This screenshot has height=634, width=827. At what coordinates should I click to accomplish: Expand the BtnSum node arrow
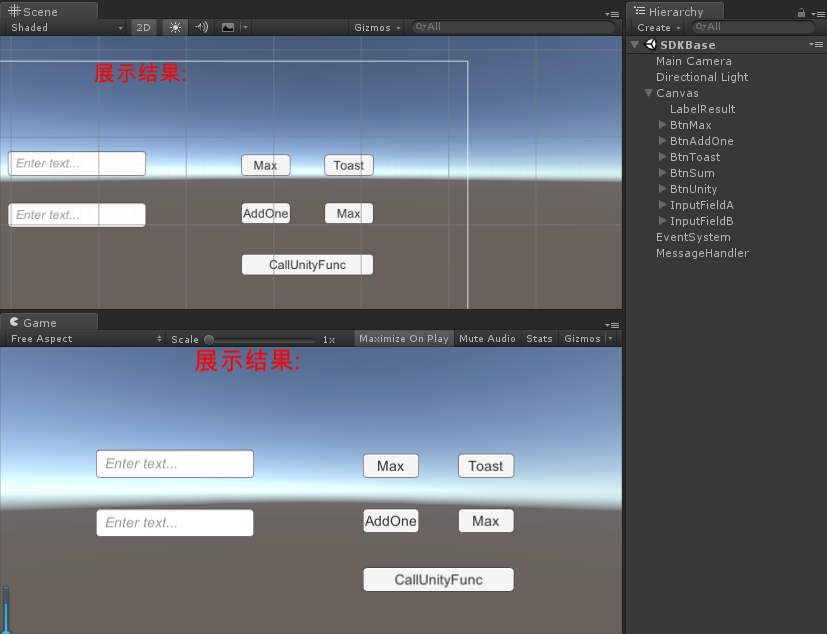(x=662, y=173)
